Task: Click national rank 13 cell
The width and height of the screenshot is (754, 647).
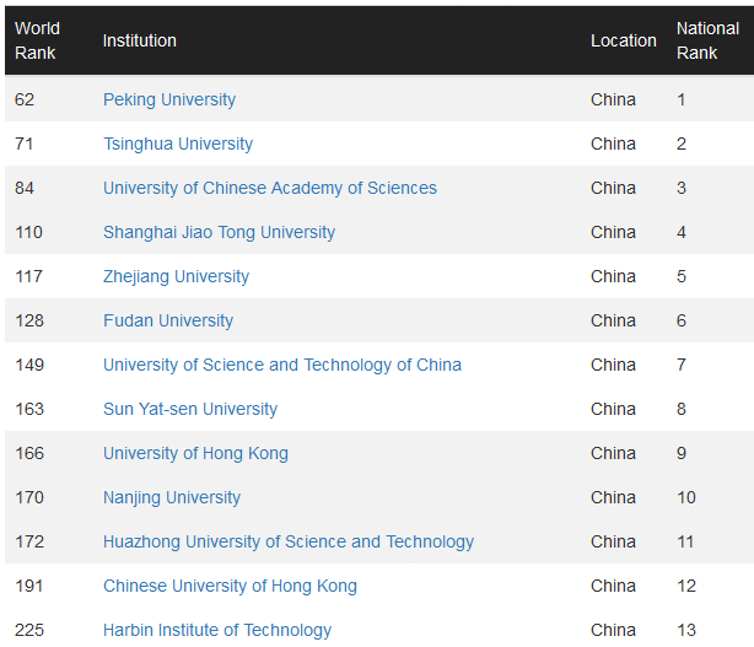Action: pyautogui.click(x=686, y=630)
